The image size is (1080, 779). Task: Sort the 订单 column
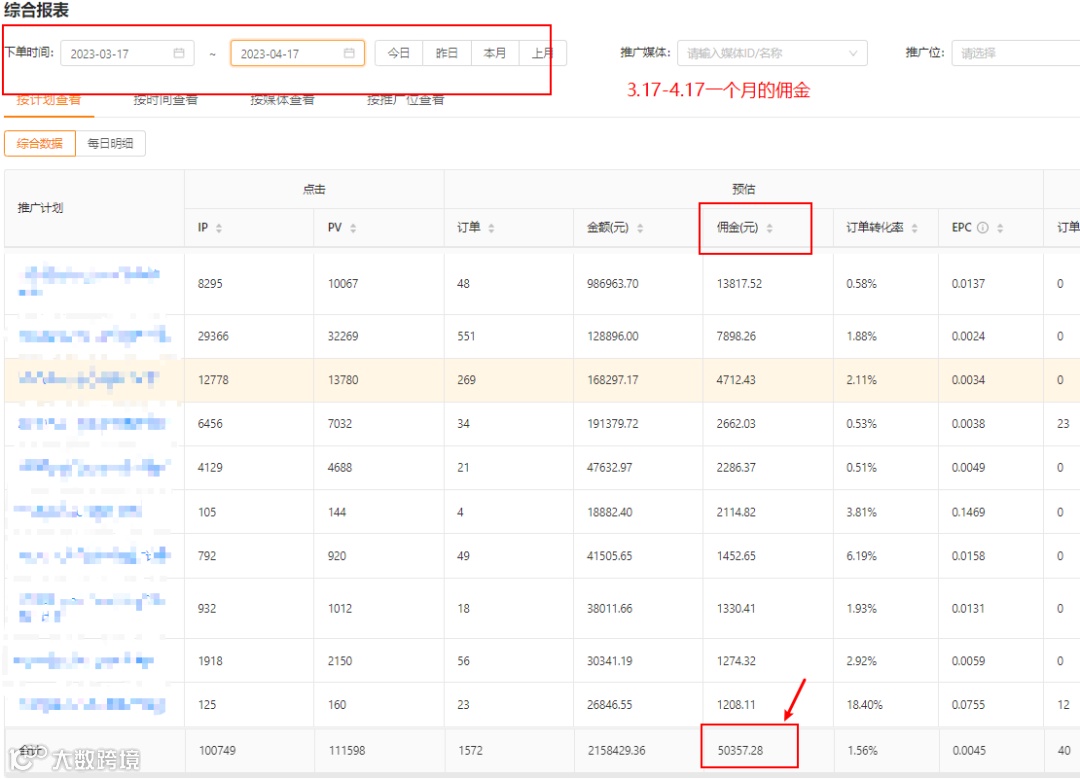(491, 227)
